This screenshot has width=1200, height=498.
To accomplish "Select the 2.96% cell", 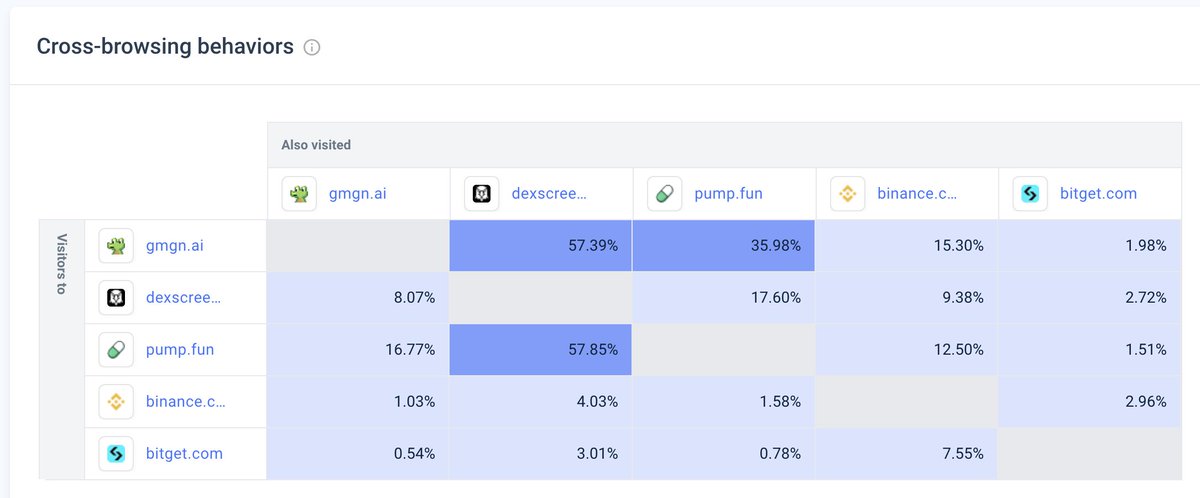I will tap(1090, 402).
